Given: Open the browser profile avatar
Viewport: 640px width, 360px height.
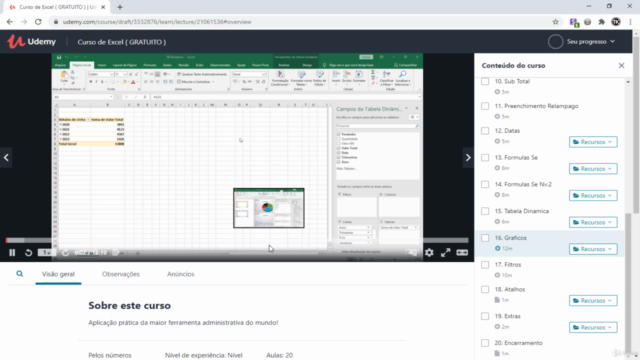Looking at the screenshot, I should pos(616,22).
